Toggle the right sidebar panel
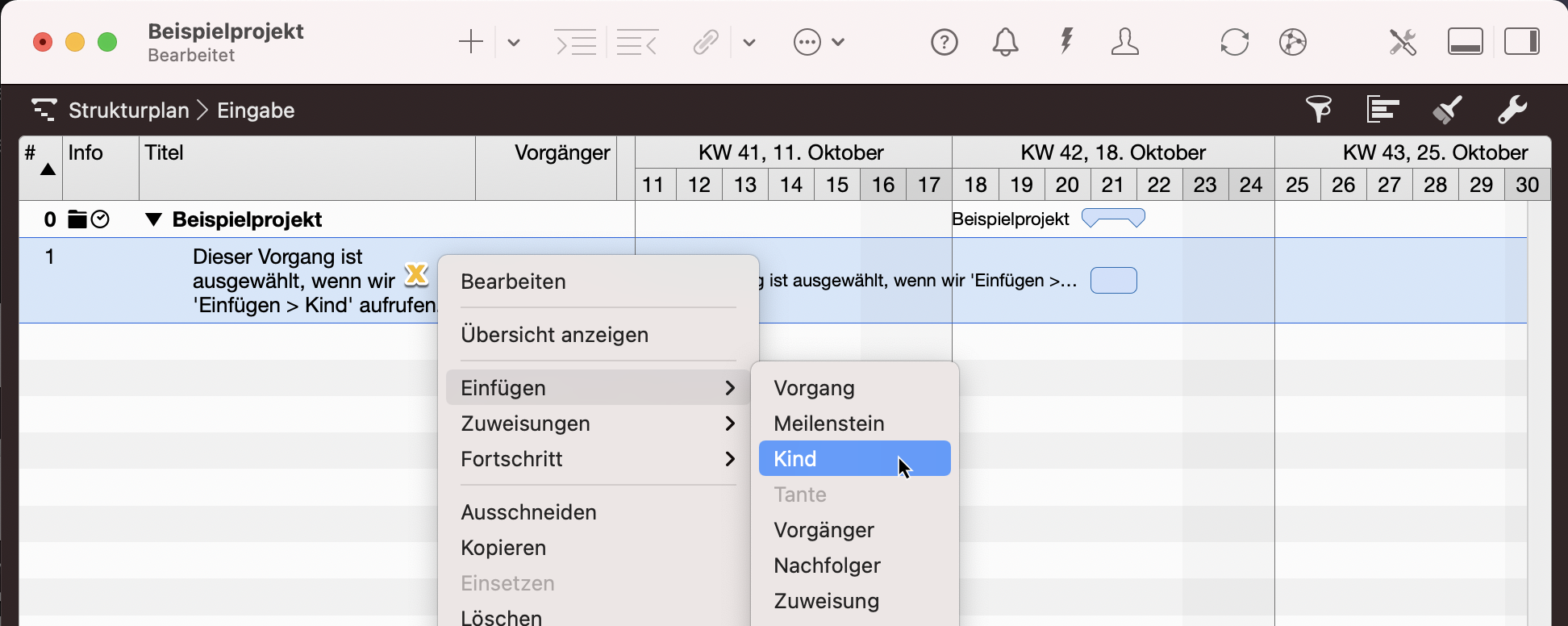 click(x=1521, y=42)
